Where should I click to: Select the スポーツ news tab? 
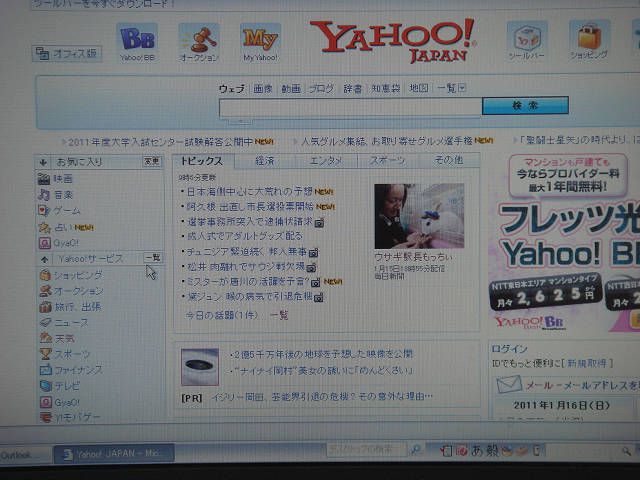point(387,160)
